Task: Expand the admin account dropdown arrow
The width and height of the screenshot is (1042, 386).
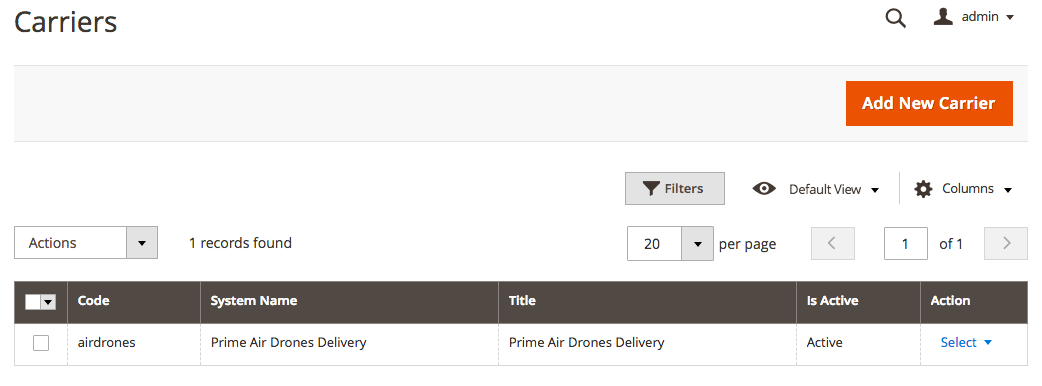Action: (x=1010, y=18)
